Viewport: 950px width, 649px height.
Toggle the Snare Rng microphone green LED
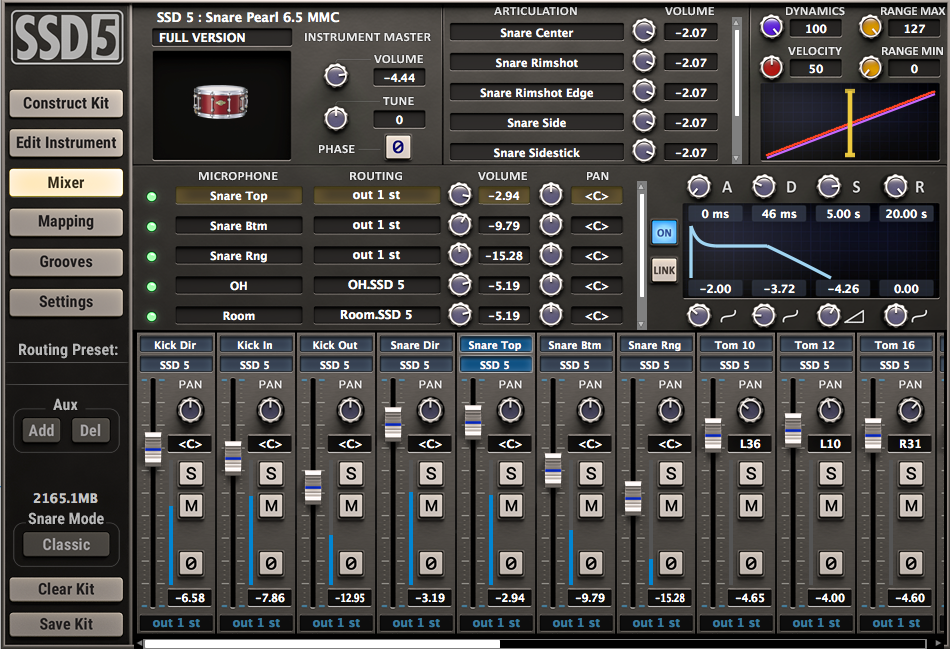(151, 256)
